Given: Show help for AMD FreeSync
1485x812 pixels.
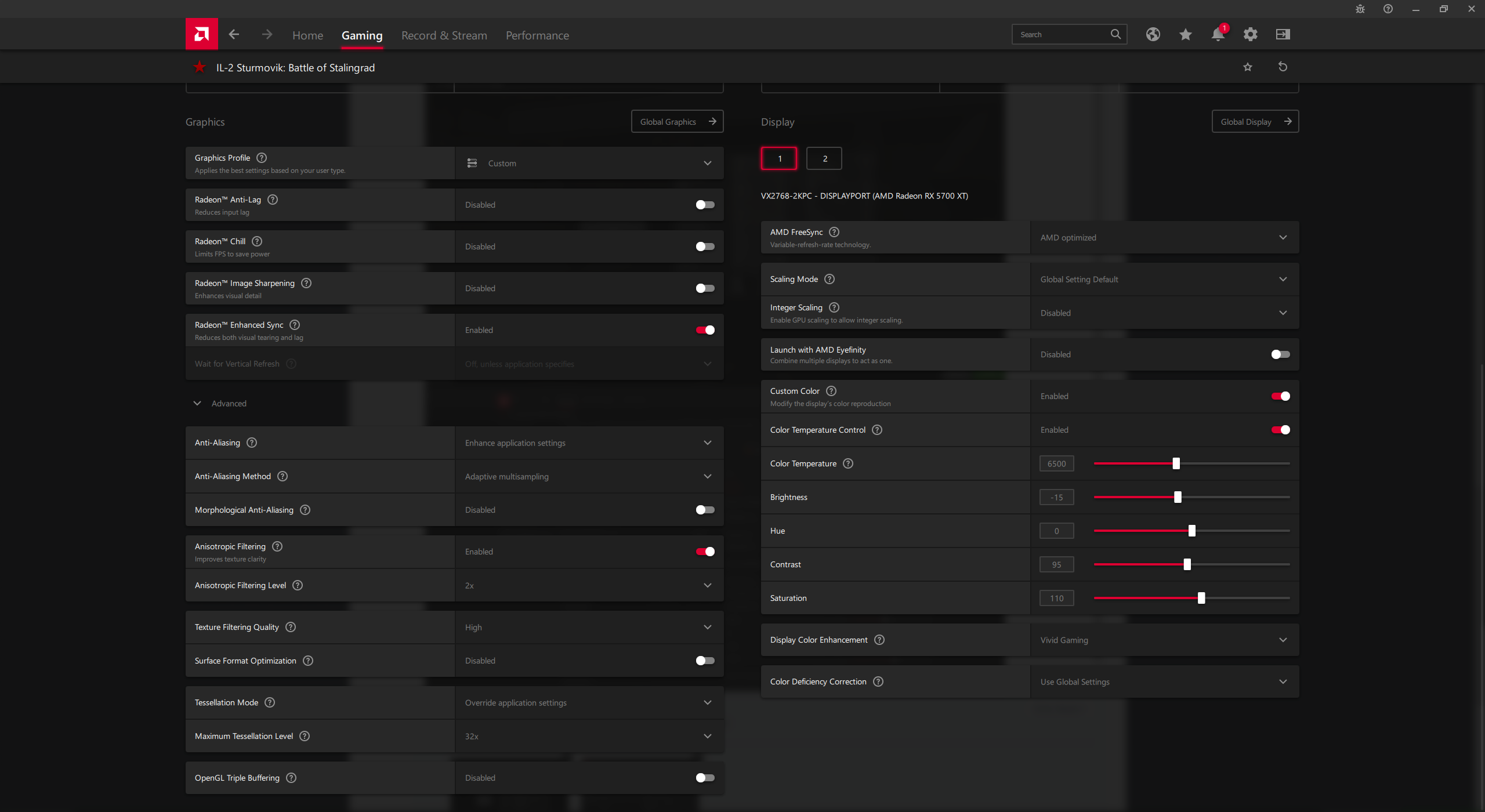Looking at the screenshot, I should click(x=834, y=232).
